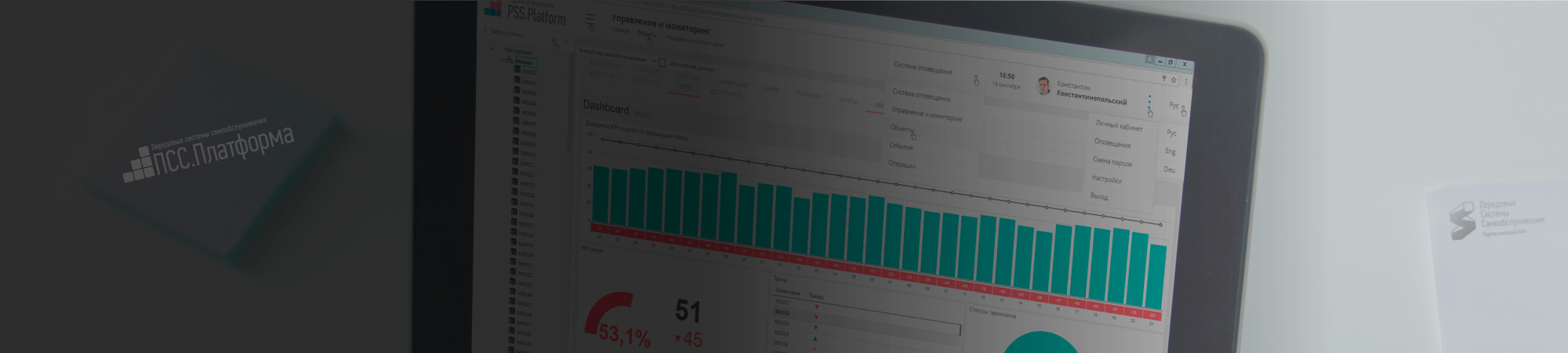Select Настройки from user menu

[1105, 179]
